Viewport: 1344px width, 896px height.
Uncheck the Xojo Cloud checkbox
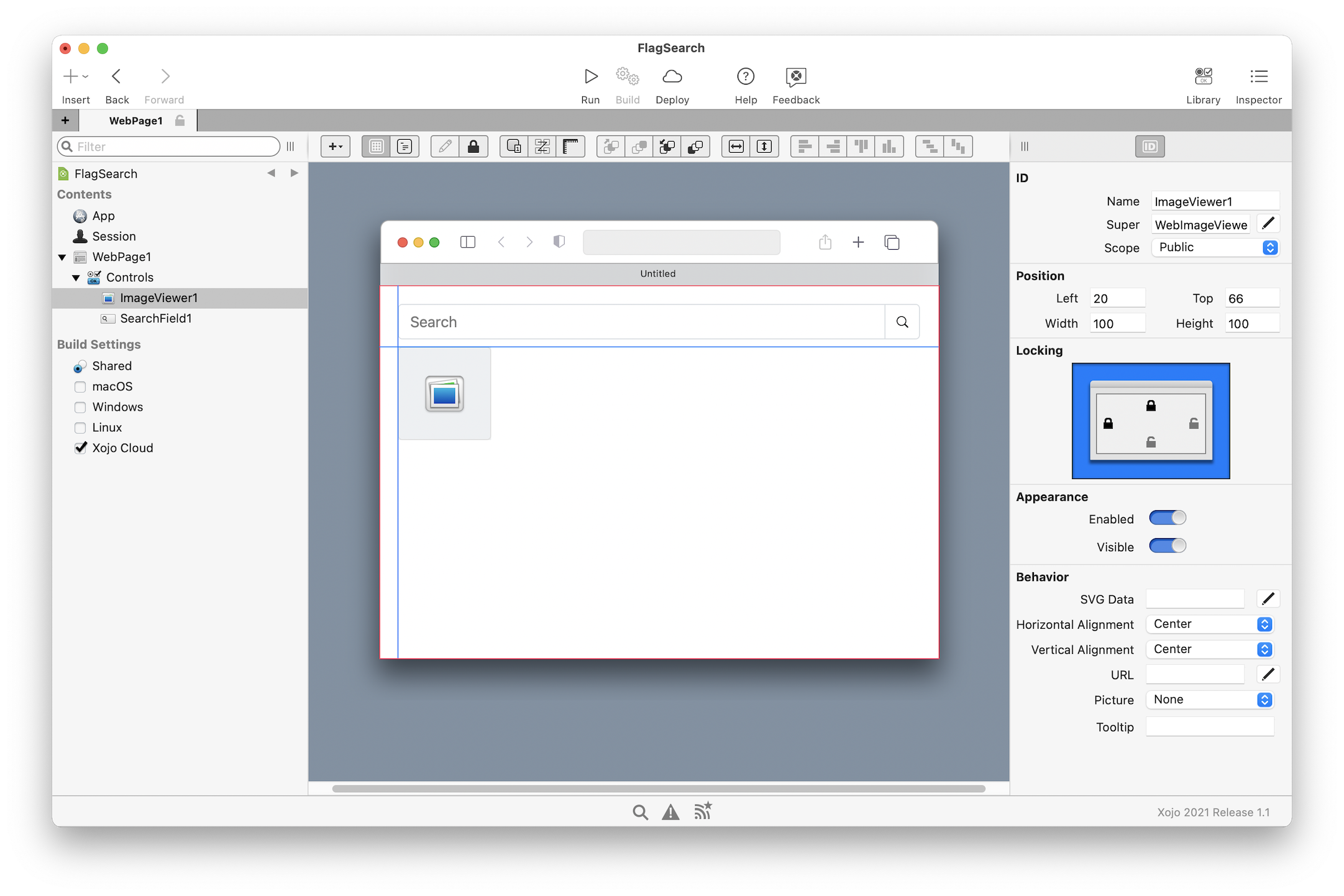tap(80, 448)
